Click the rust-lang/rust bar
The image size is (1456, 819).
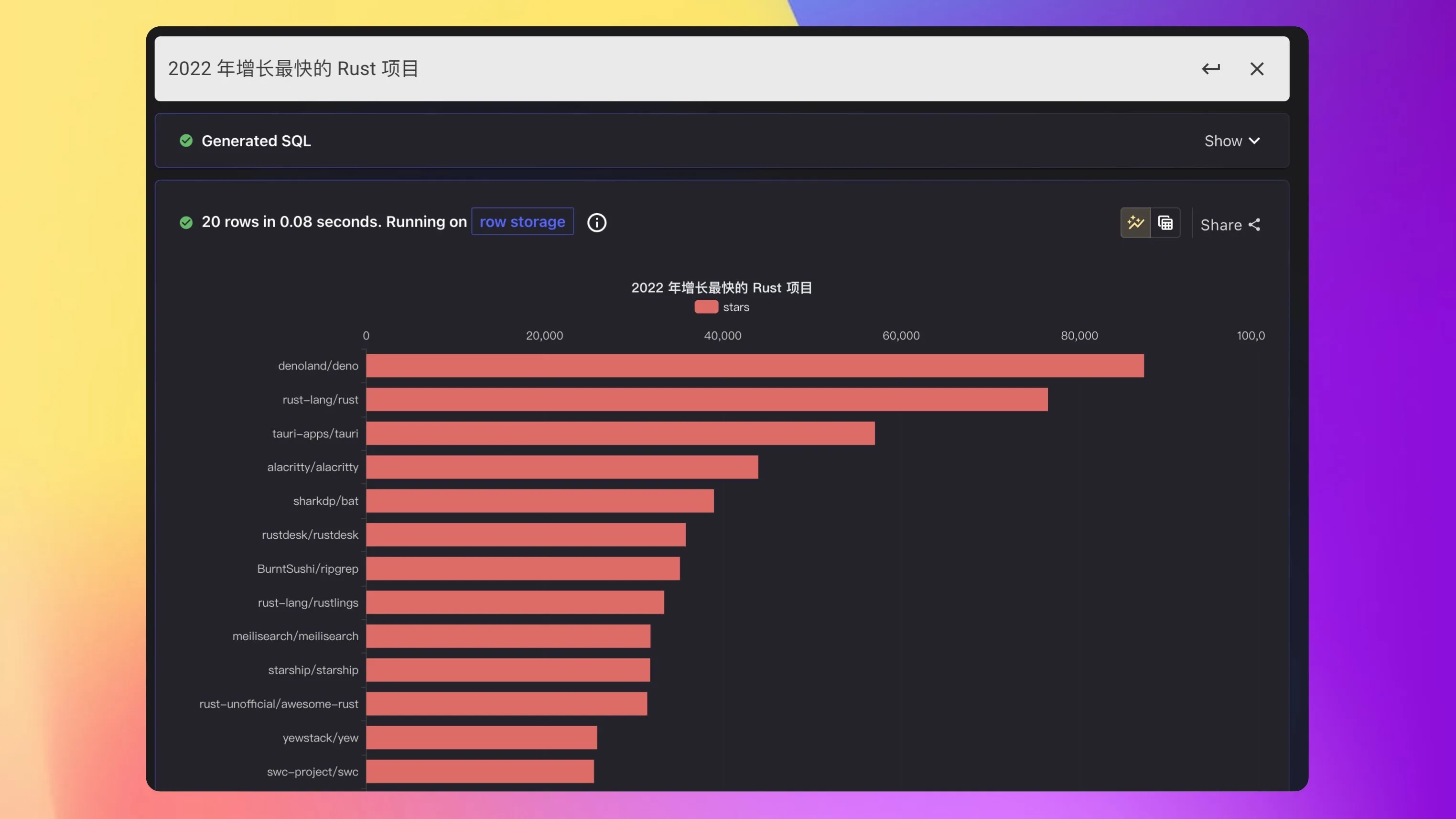click(707, 400)
